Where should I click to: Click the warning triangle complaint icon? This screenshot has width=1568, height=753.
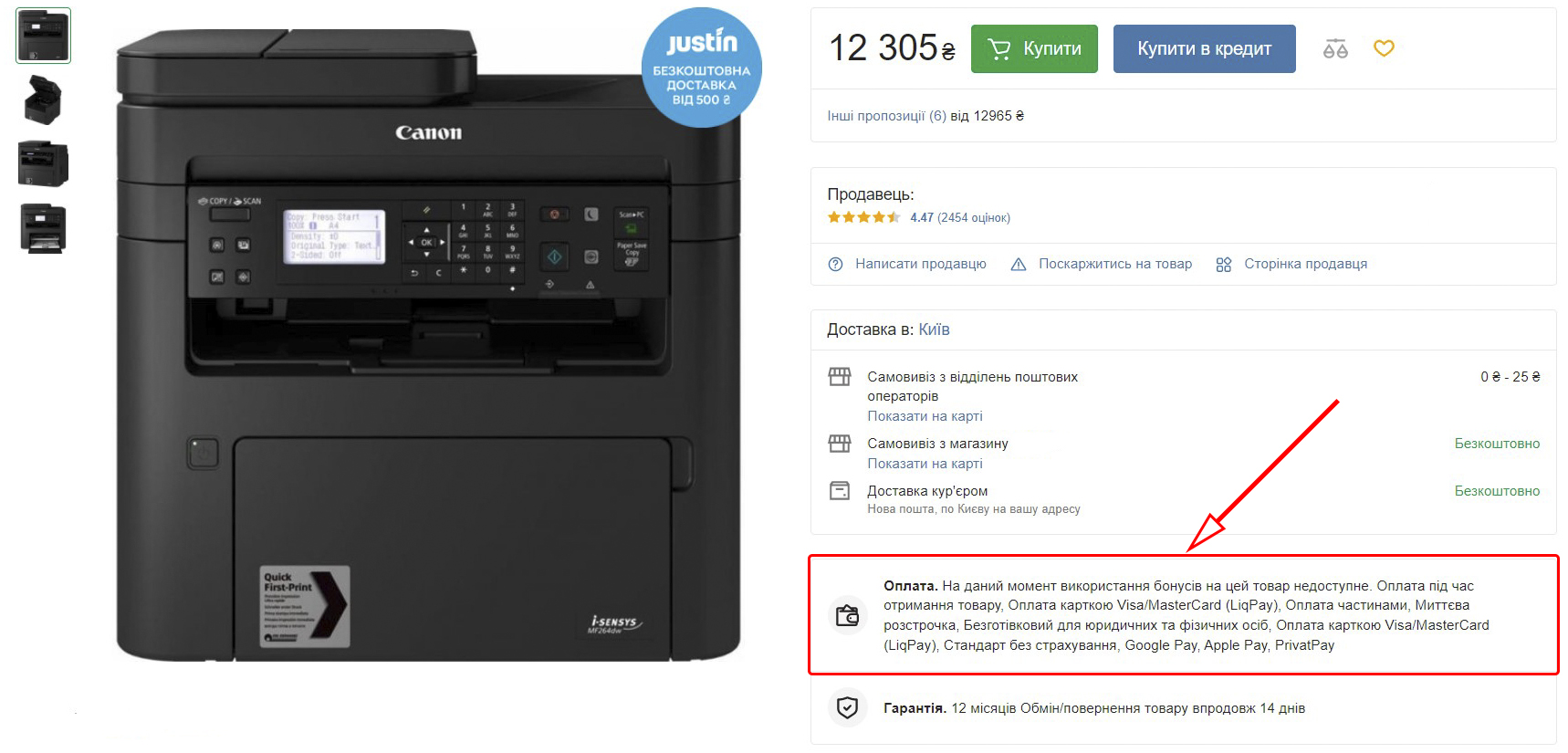[1019, 265]
